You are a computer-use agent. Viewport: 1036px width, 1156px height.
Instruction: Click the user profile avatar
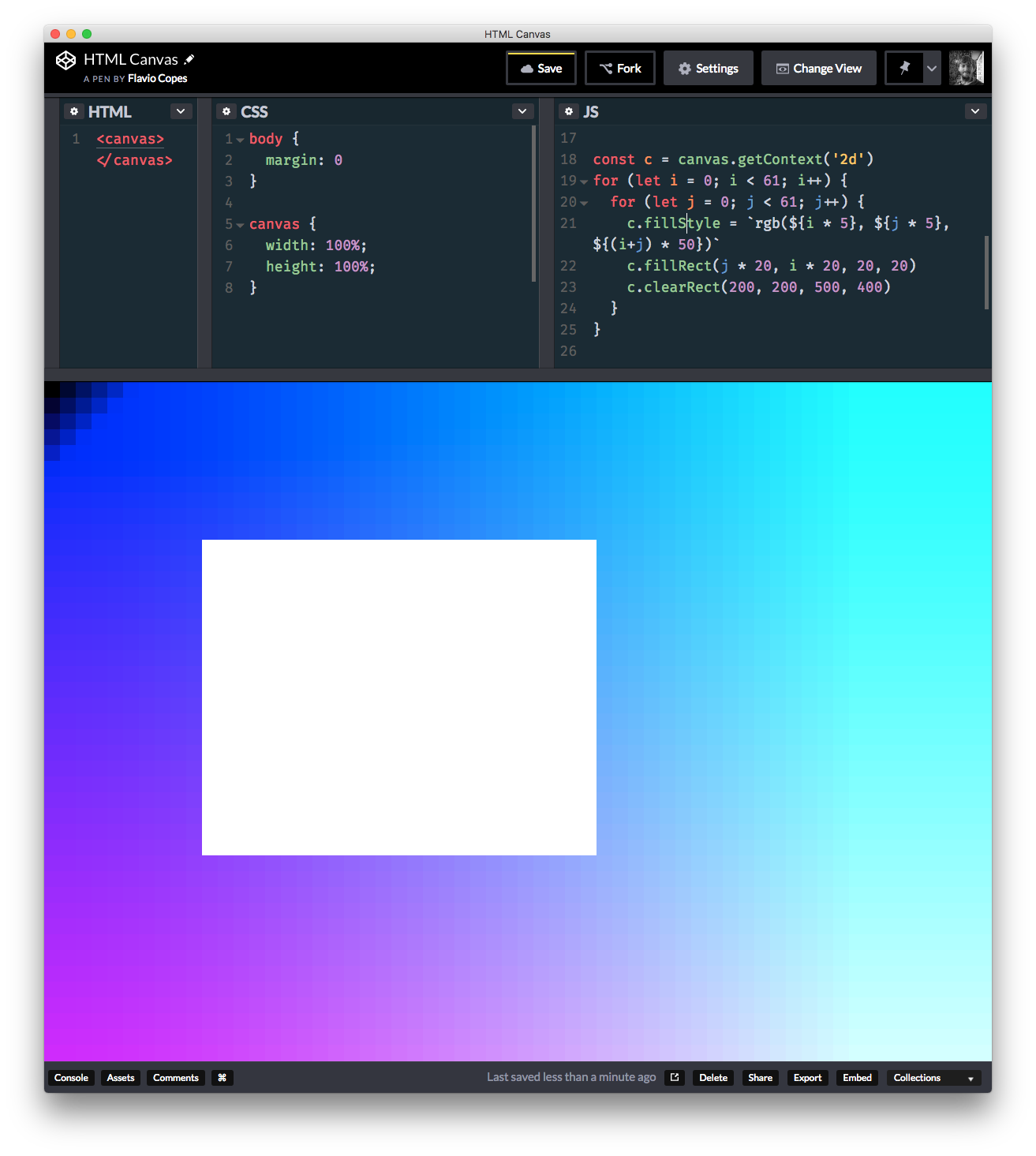click(966, 68)
